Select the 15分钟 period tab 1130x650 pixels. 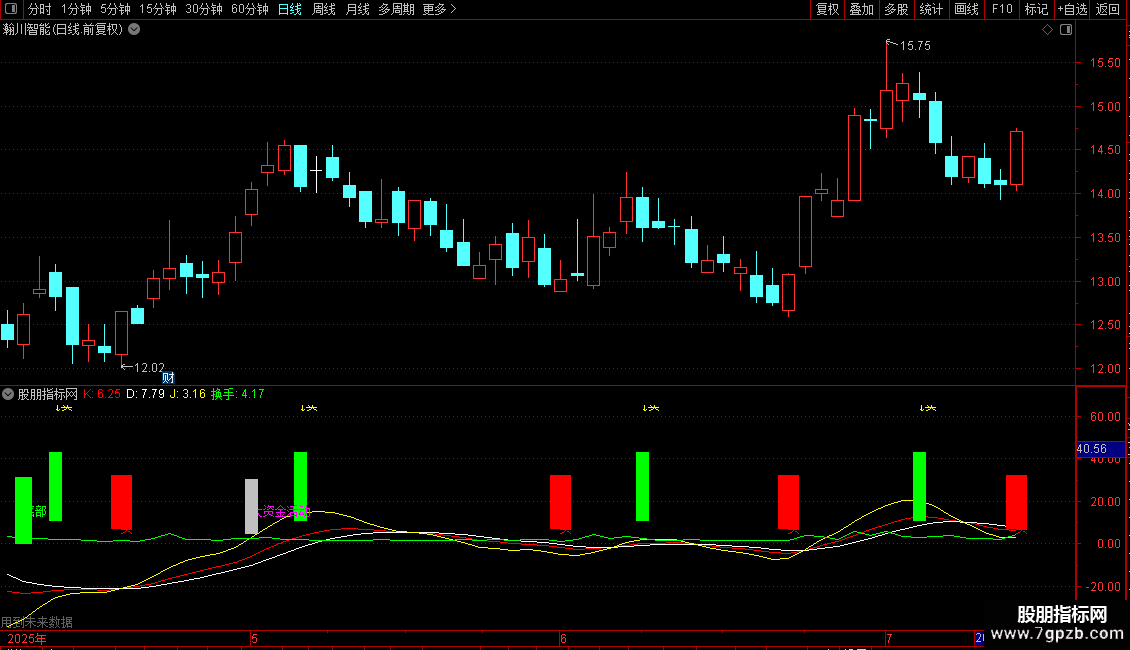158,9
